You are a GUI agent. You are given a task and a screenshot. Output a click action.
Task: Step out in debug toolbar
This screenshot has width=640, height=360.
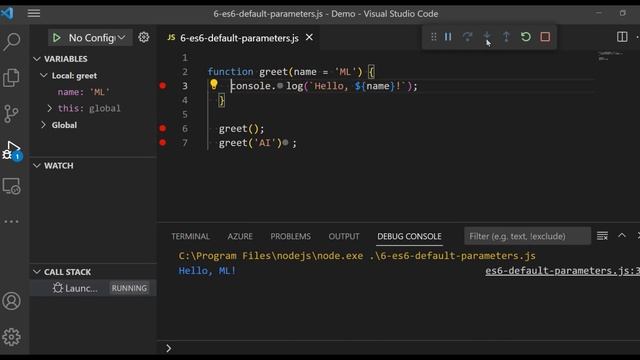pyautogui.click(x=506, y=37)
